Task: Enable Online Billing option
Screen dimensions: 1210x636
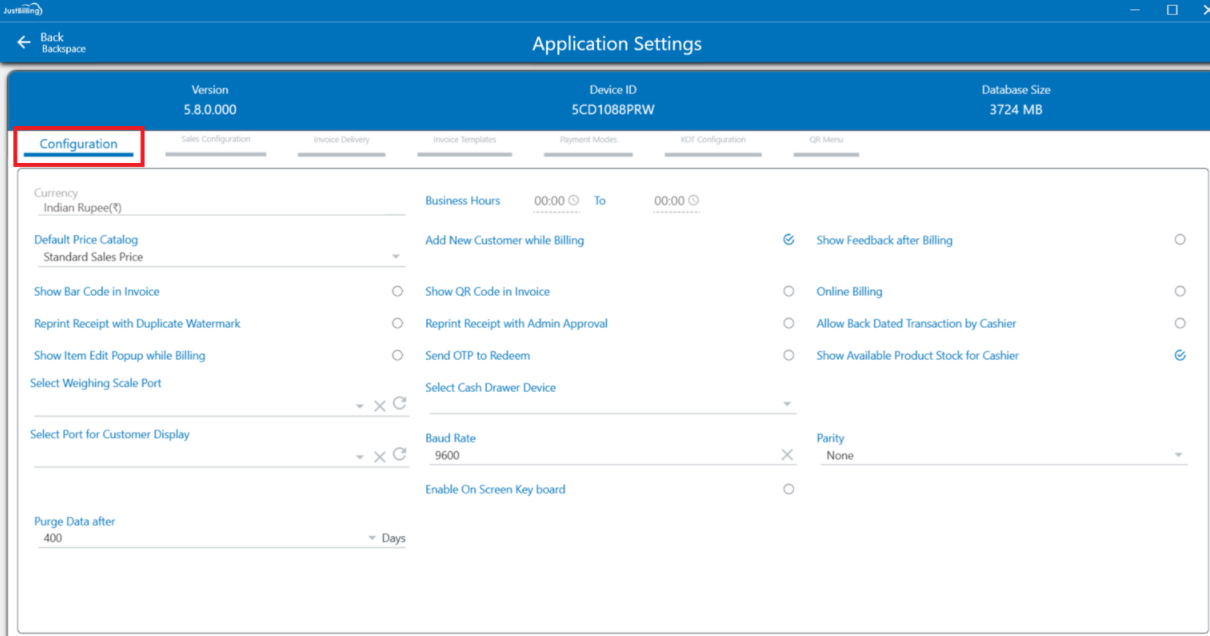Action: (x=1180, y=291)
